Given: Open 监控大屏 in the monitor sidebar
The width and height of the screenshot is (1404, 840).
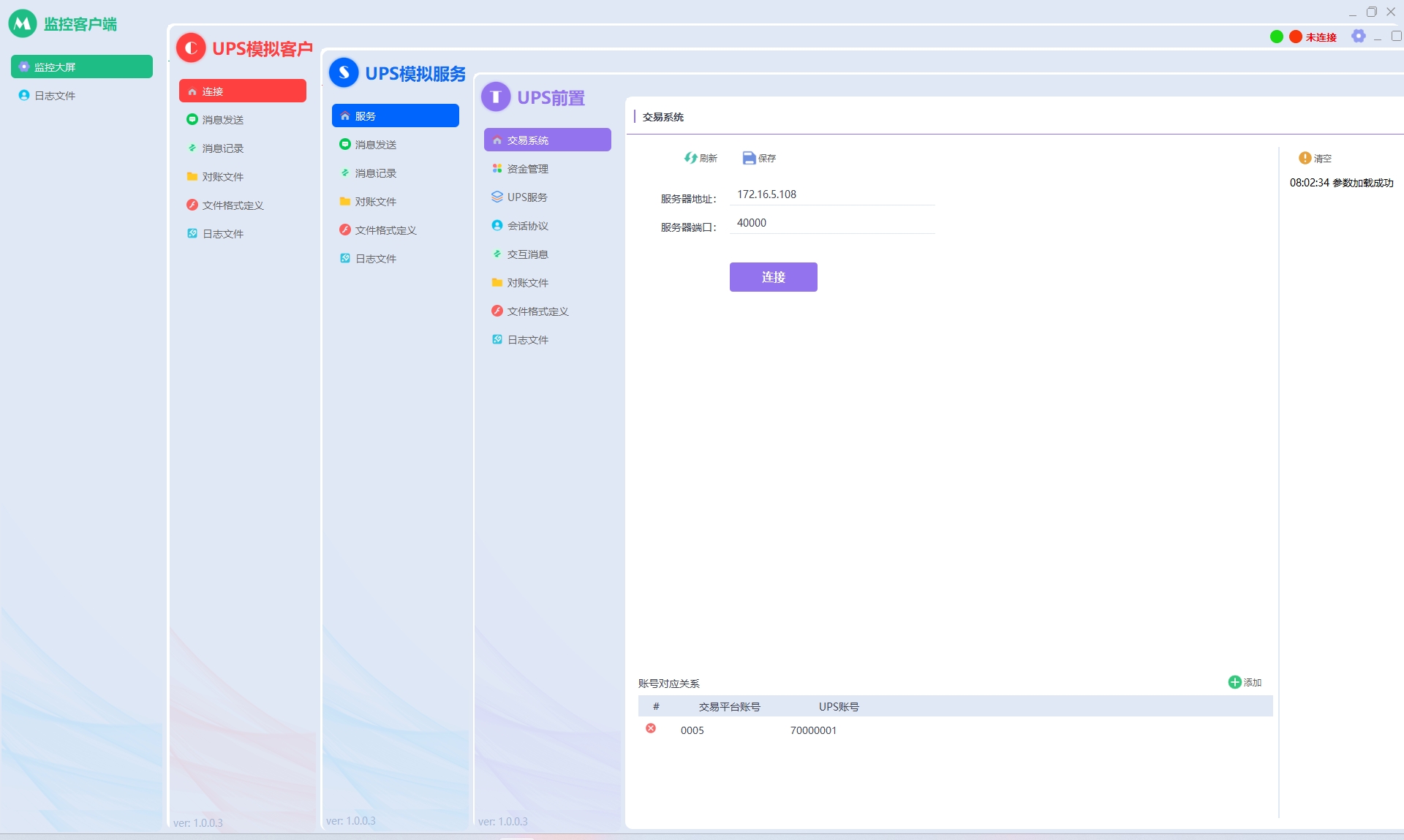Looking at the screenshot, I should [82, 67].
